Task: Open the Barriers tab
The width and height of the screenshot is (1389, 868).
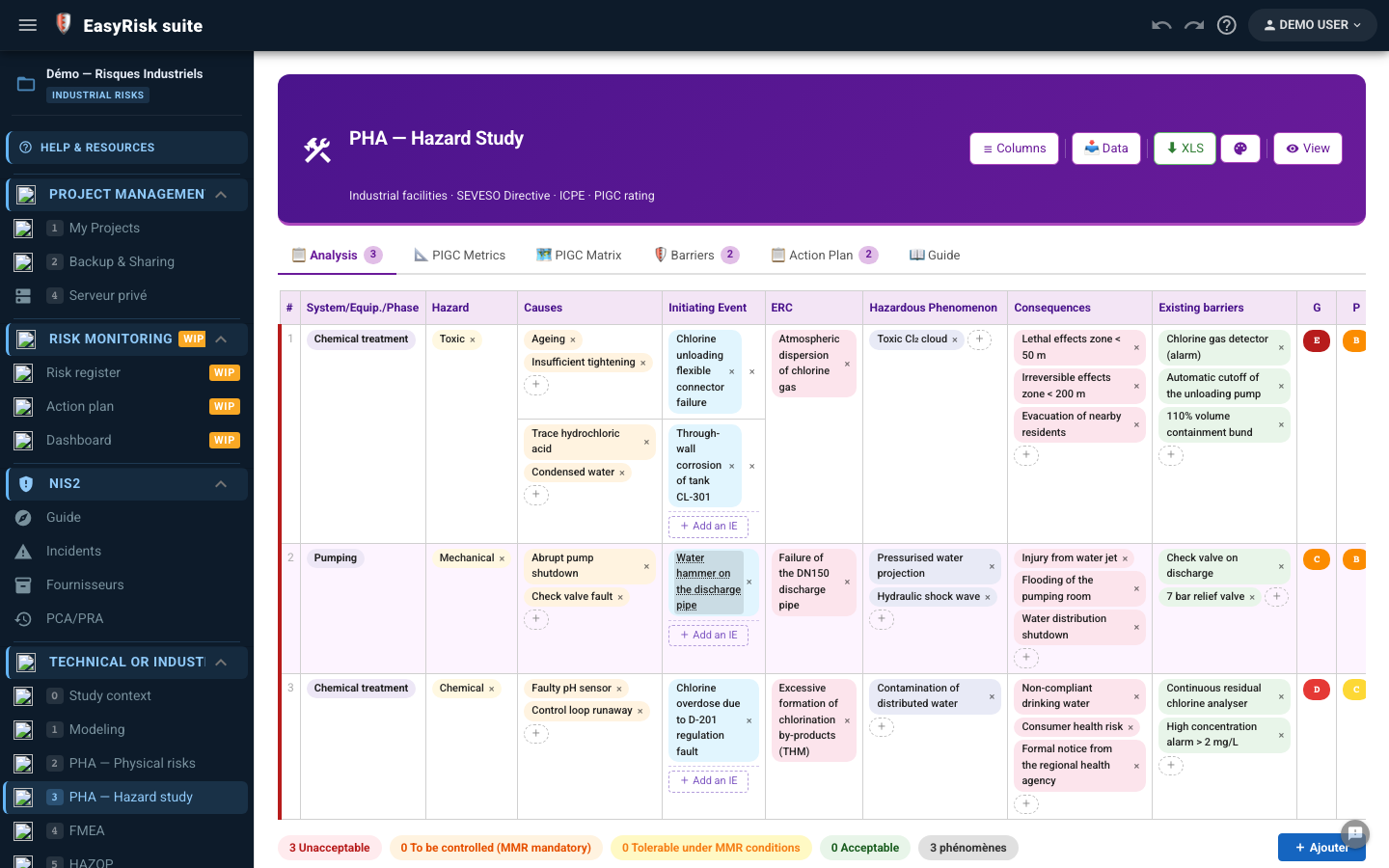Action: [x=696, y=256]
